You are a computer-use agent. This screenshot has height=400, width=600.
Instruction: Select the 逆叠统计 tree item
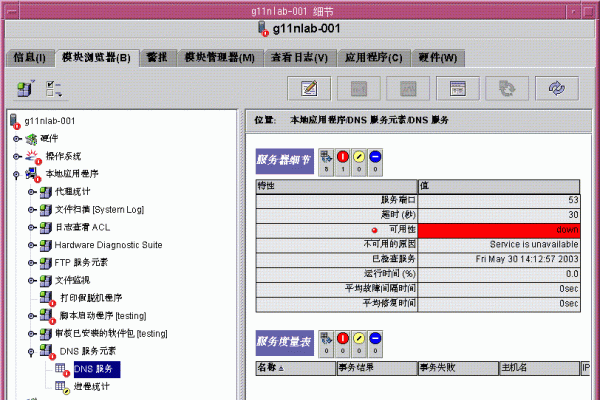92,387
